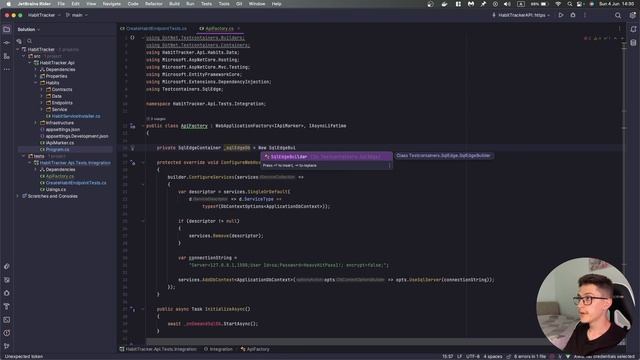Click the gutter icon beside ApiFactory class
Viewport: 640px width, 360px height.
pos(132,126)
